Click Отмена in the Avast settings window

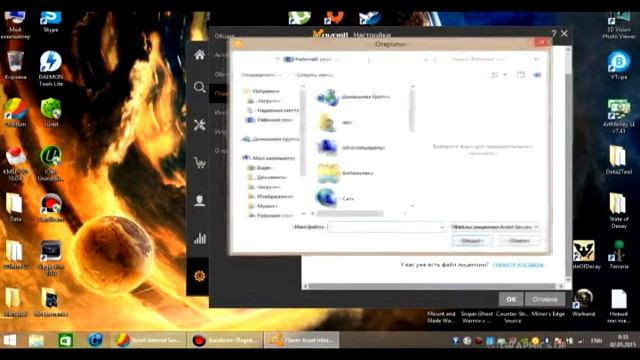tap(544, 299)
